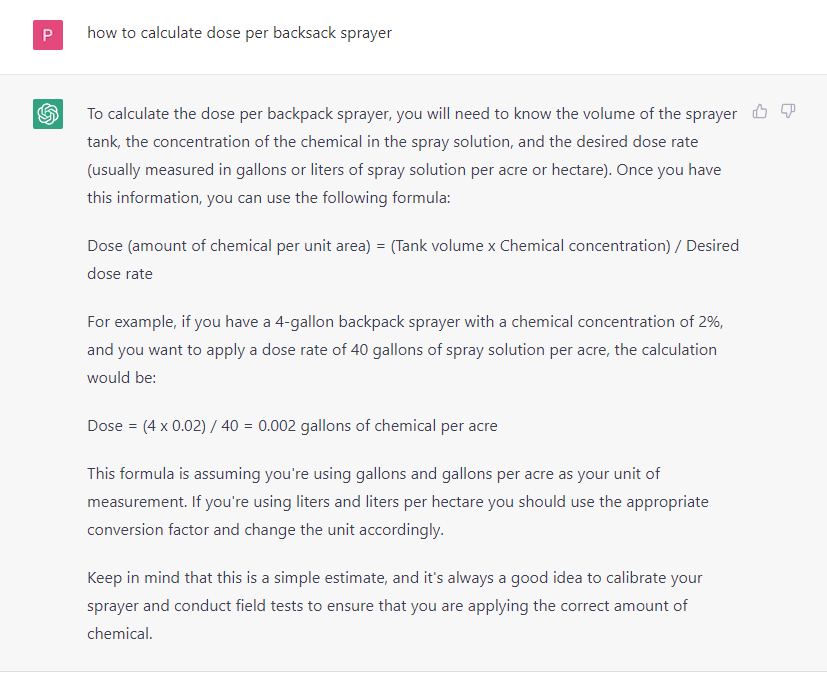Click the paragraph starting "To calculate the dose"
The image size is (827, 695).
412,156
